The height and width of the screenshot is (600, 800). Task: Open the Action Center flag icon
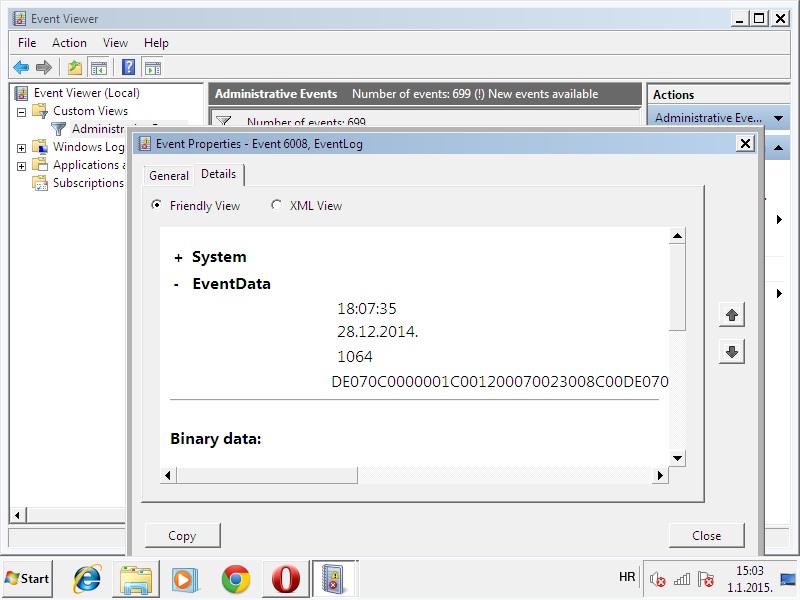[706, 579]
